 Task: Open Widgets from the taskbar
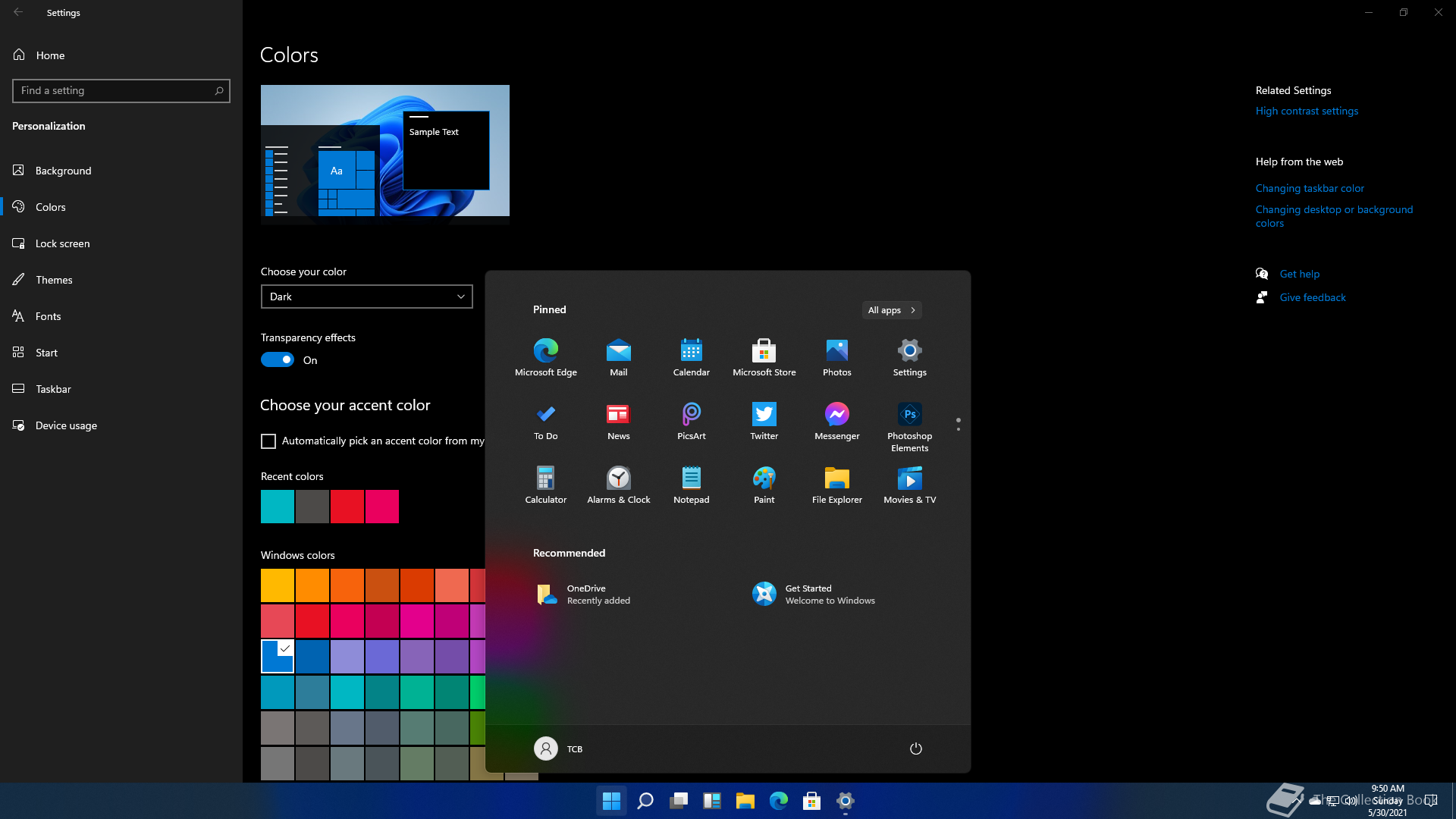tap(712, 801)
